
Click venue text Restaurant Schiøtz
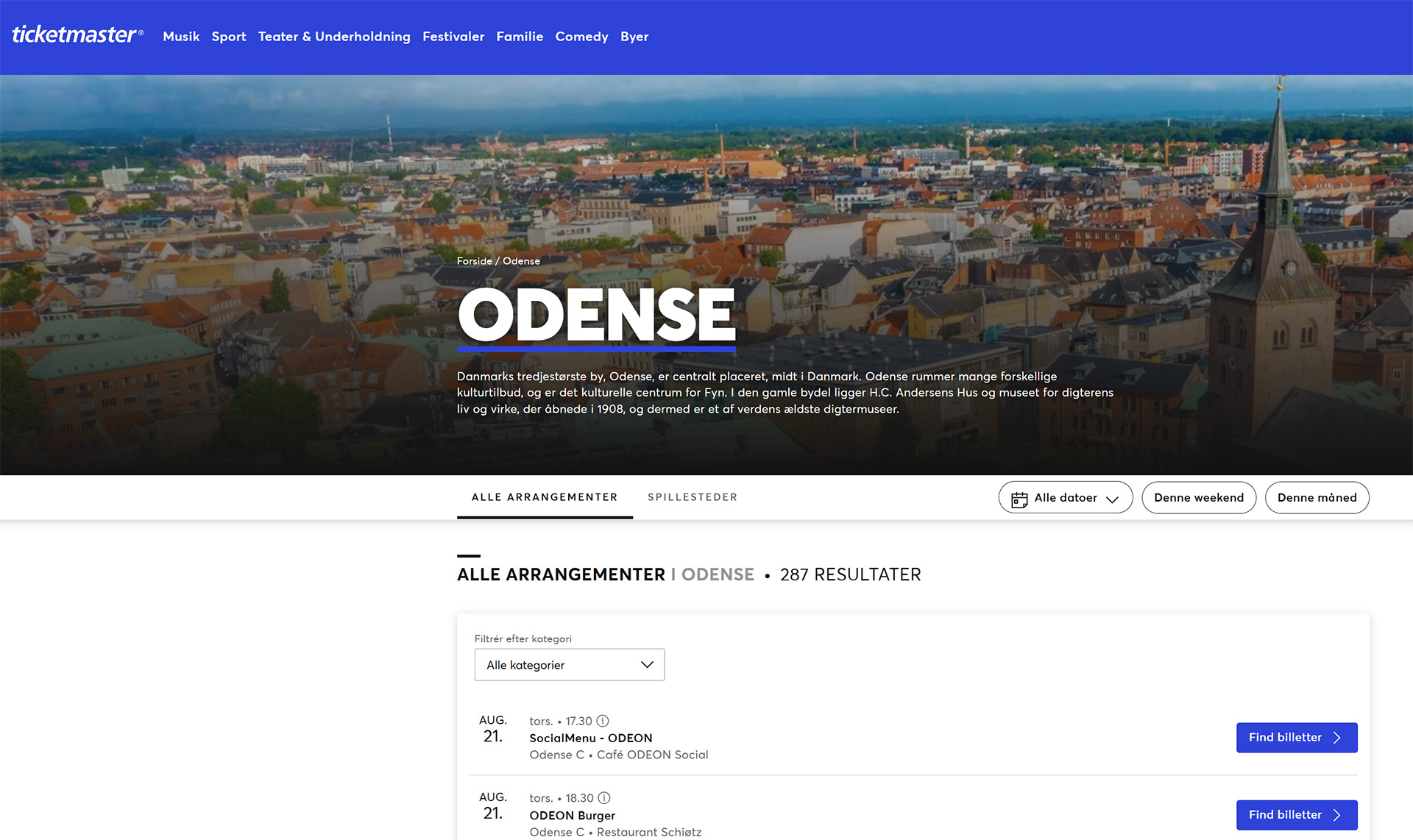[x=649, y=832]
